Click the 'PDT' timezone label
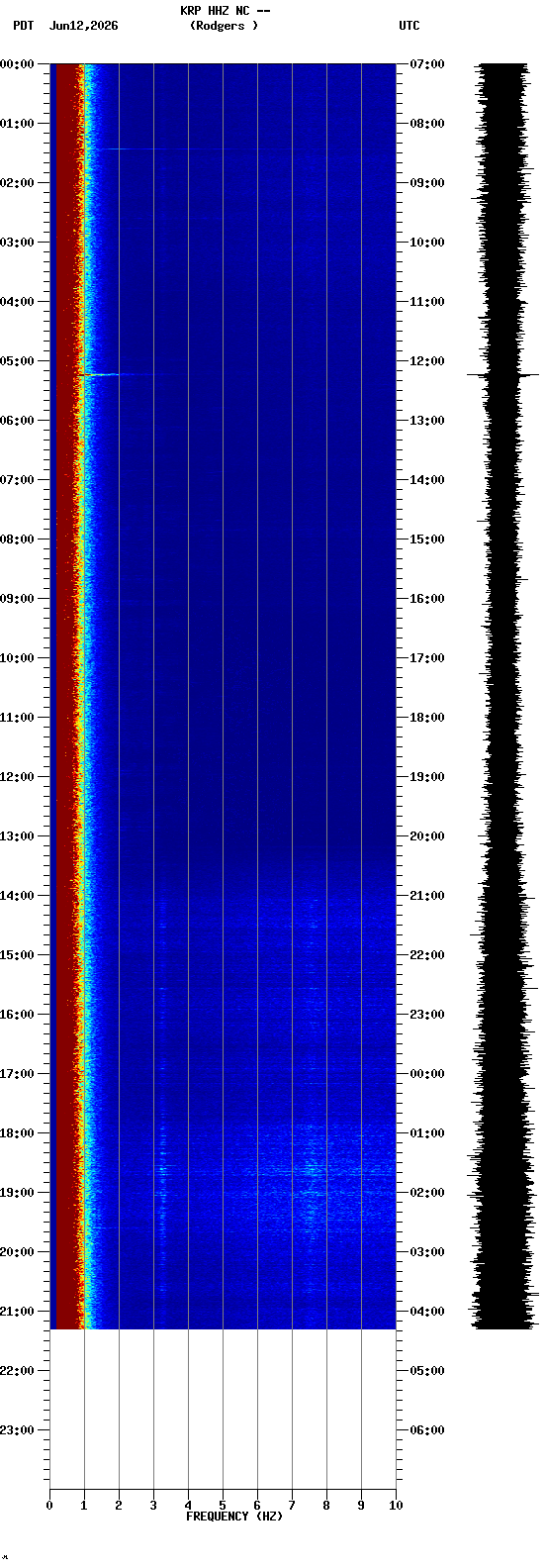 tap(23, 26)
